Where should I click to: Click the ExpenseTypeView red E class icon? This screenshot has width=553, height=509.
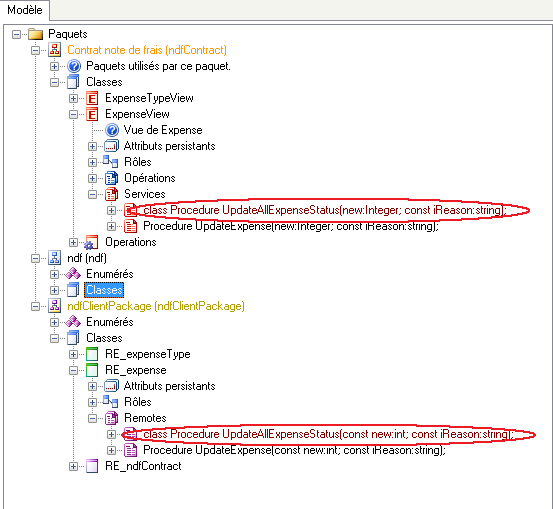[x=92, y=98]
